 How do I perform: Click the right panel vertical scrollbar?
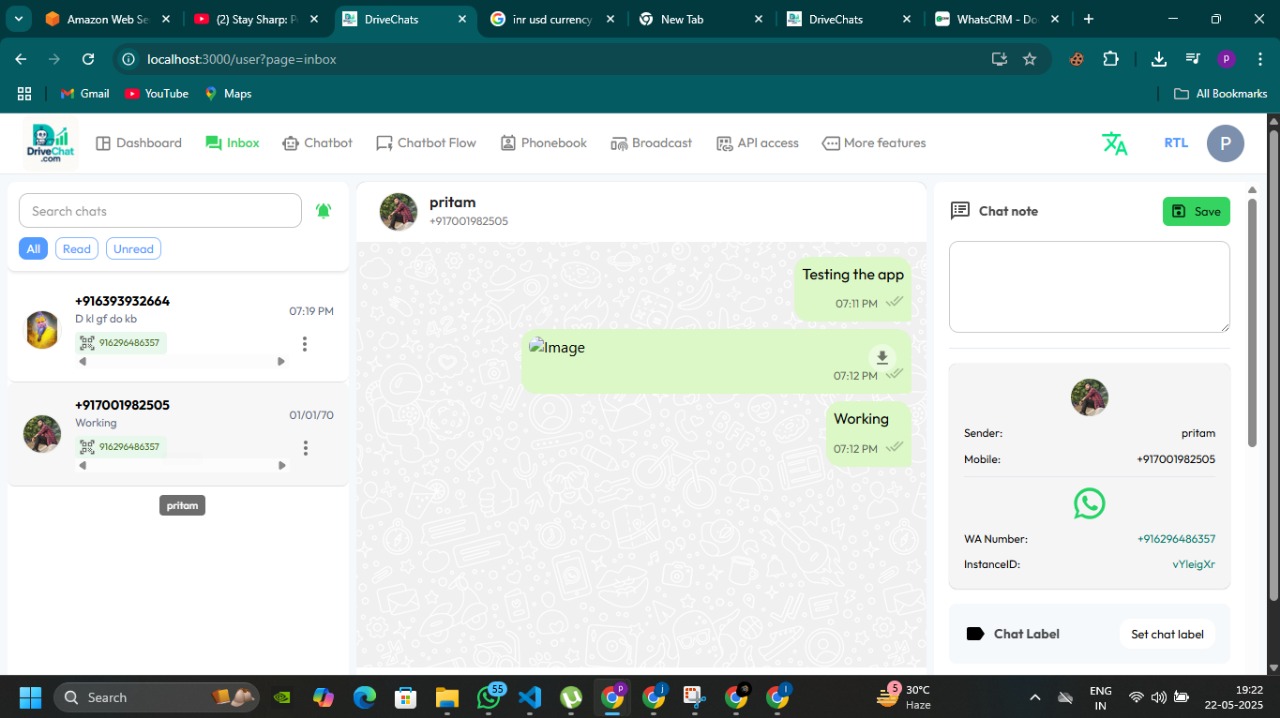(x=1251, y=320)
